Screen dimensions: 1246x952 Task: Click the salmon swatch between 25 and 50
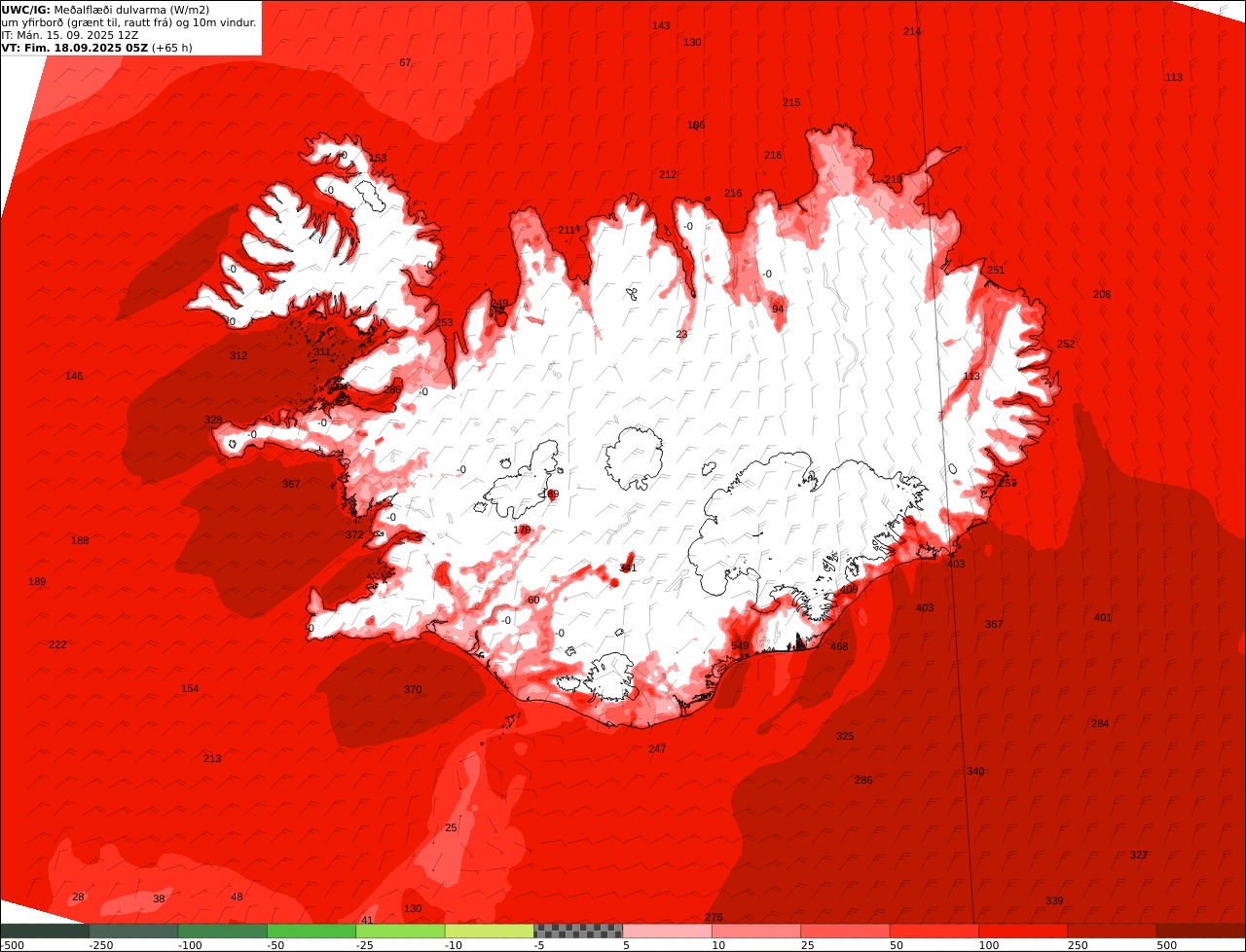(x=845, y=932)
